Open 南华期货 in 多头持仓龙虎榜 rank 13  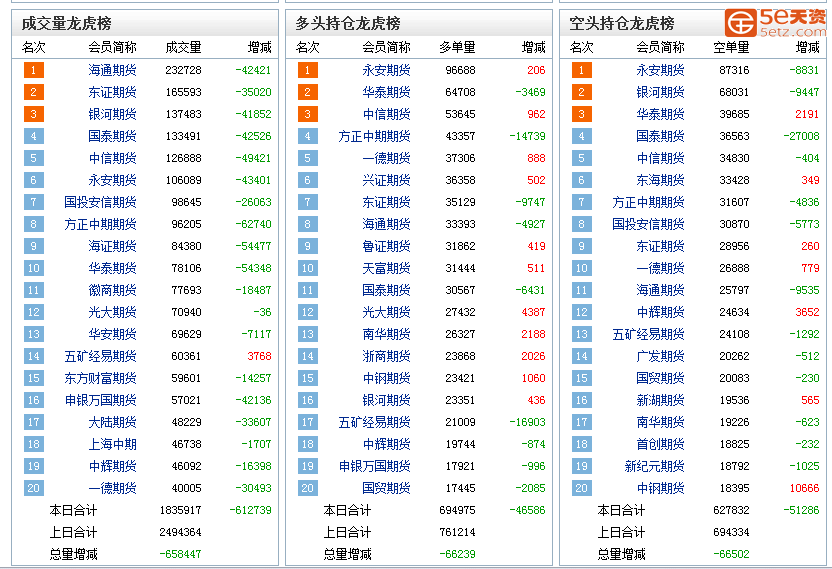tap(386, 334)
